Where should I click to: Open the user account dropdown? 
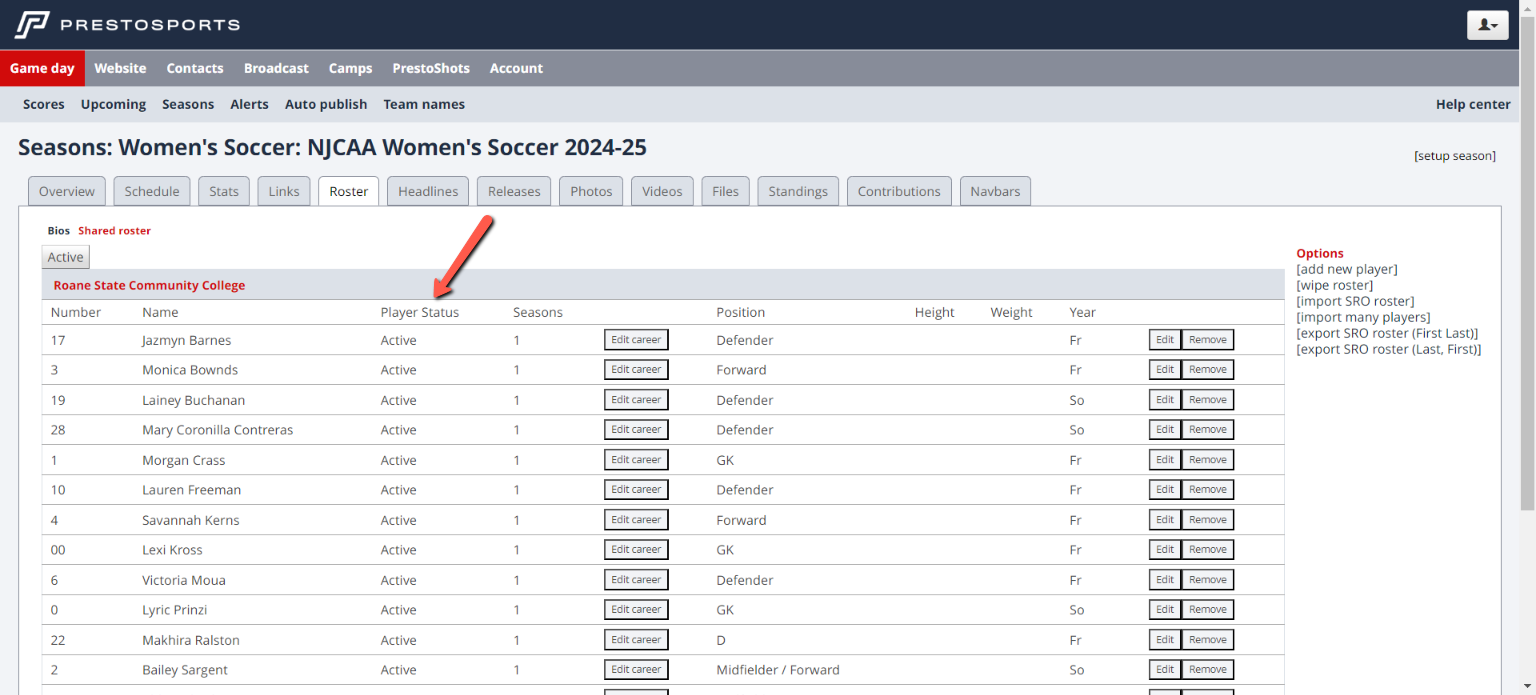tap(1487, 25)
